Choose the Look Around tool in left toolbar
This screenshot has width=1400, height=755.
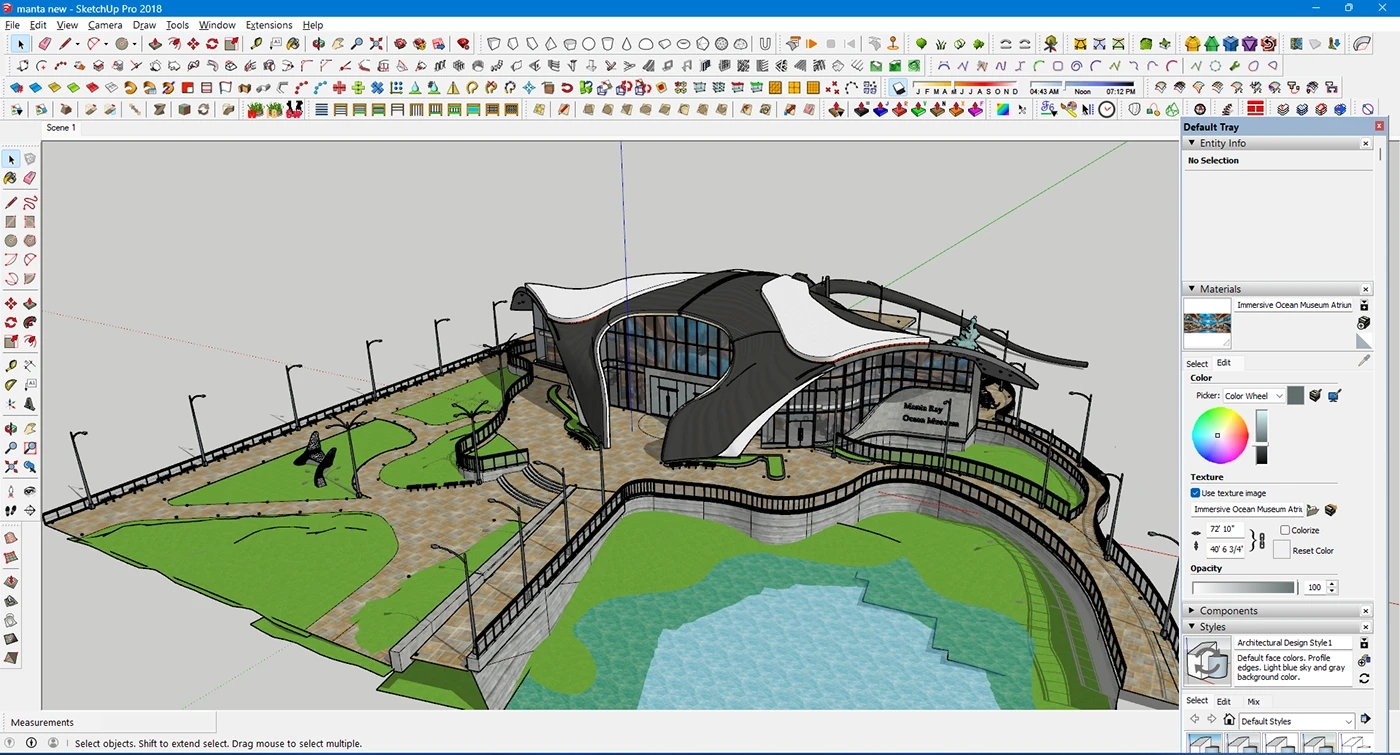pyautogui.click(x=30, y=491)
